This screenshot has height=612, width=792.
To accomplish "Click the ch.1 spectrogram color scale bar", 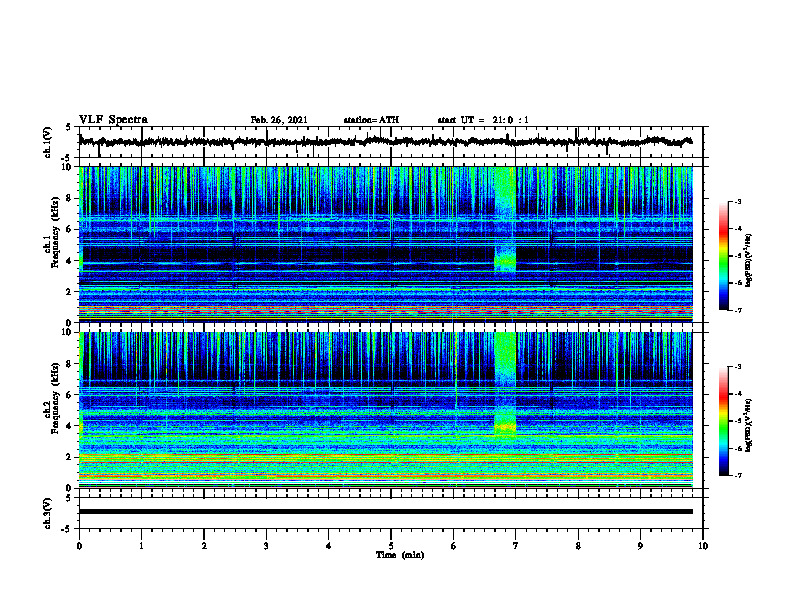I will point(724,256).
